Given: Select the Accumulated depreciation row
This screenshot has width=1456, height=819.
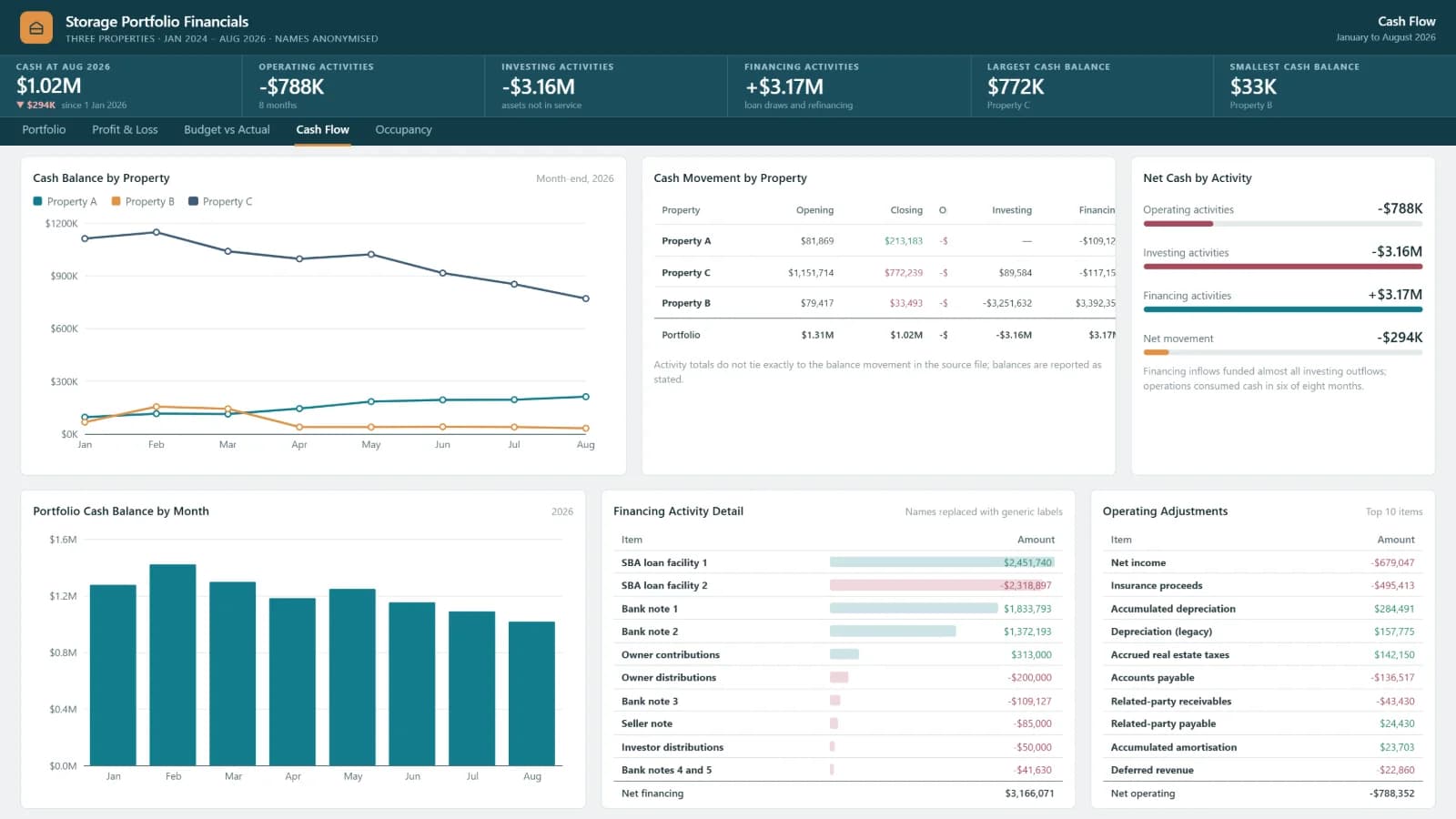Looking at the screenshot, I should [x=1263, y=609].
